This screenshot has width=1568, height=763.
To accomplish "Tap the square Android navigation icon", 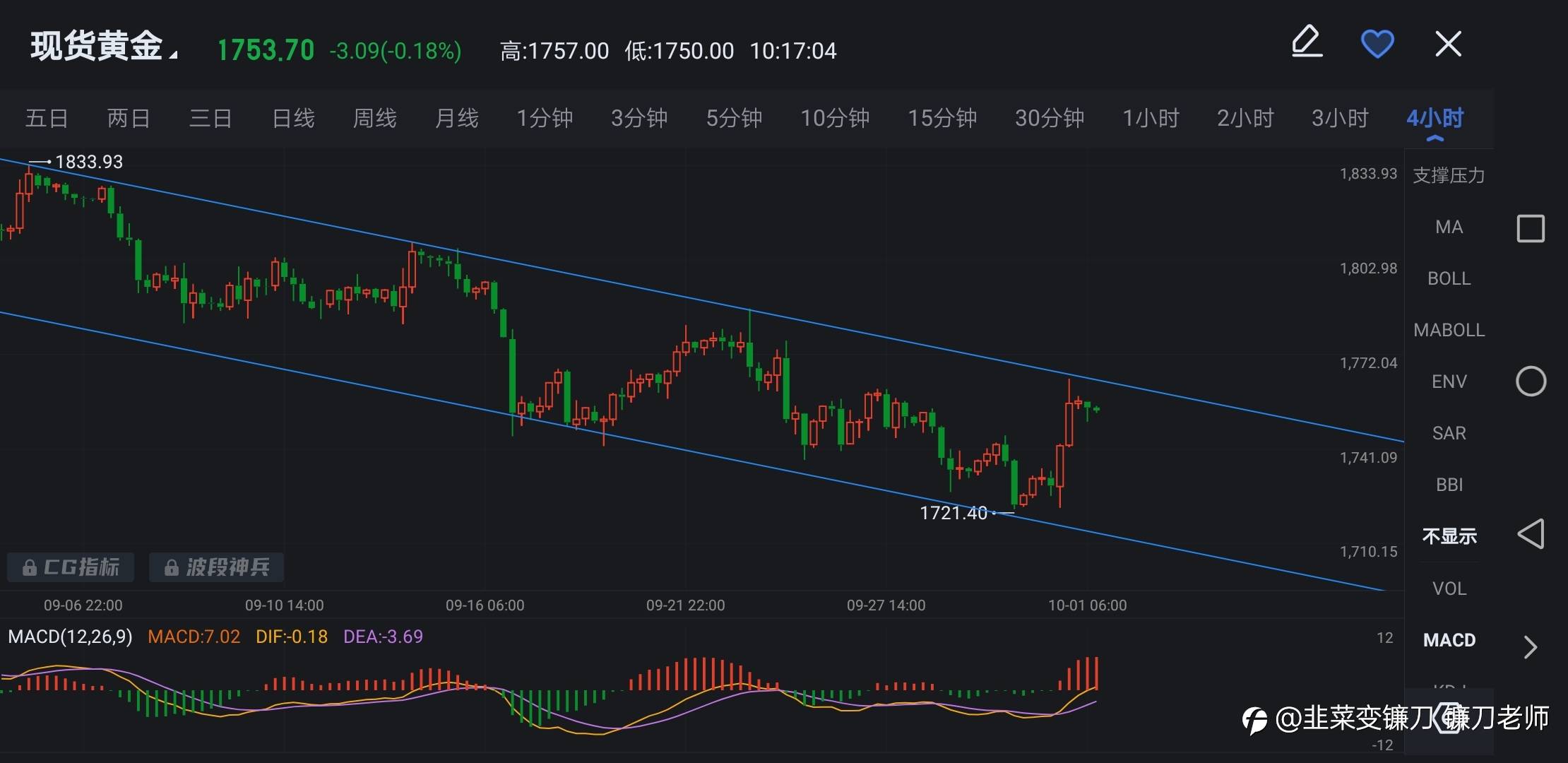I will pyautogui.click(x=1531, y=228).
